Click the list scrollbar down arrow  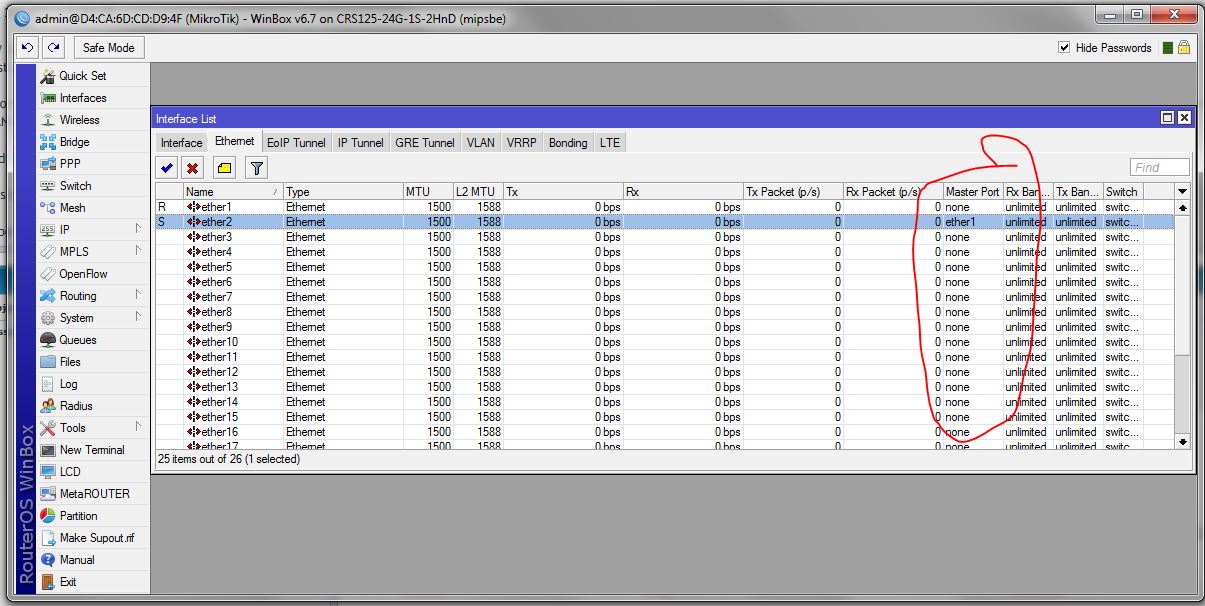[x=1183, y=441]
